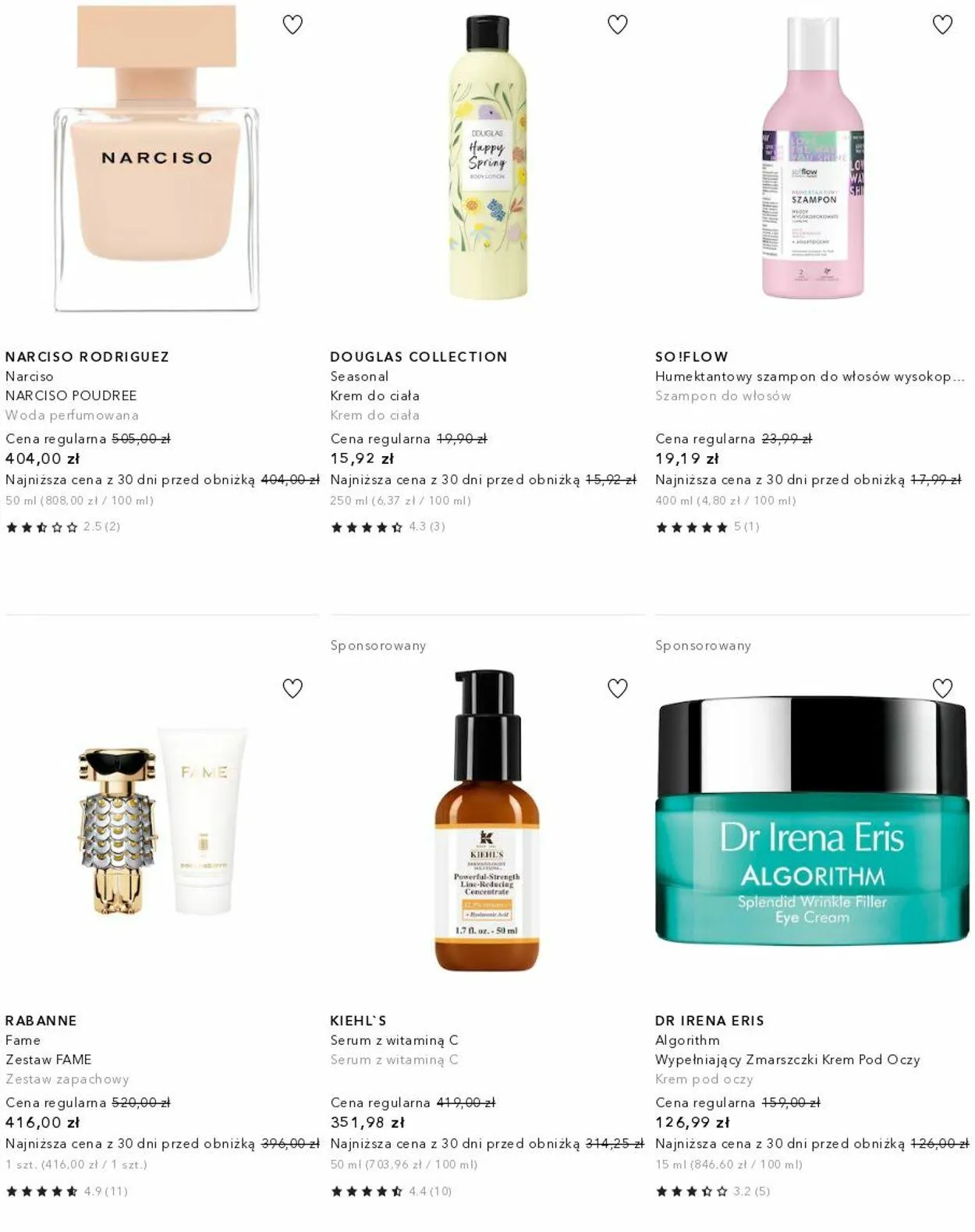Save the So!Flow shampoo to wishlist

point(942,25)
